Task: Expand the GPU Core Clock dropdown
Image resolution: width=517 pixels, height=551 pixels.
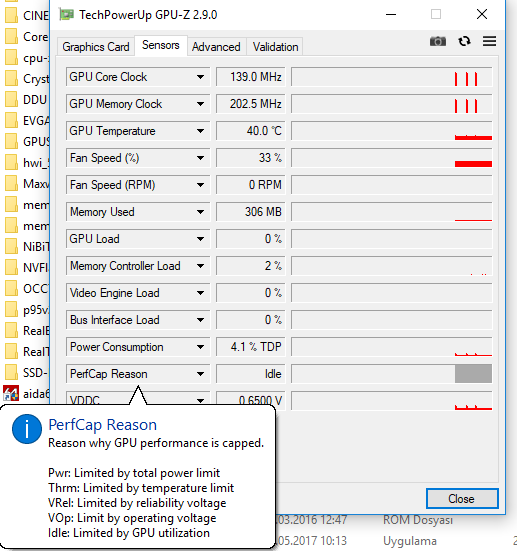Action: tap(200, 77)
